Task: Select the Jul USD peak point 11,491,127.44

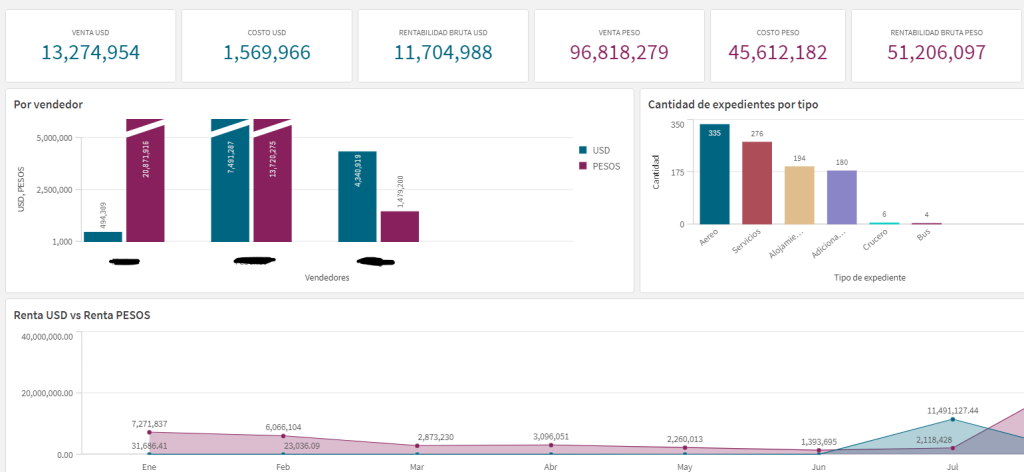Action: 952,419
